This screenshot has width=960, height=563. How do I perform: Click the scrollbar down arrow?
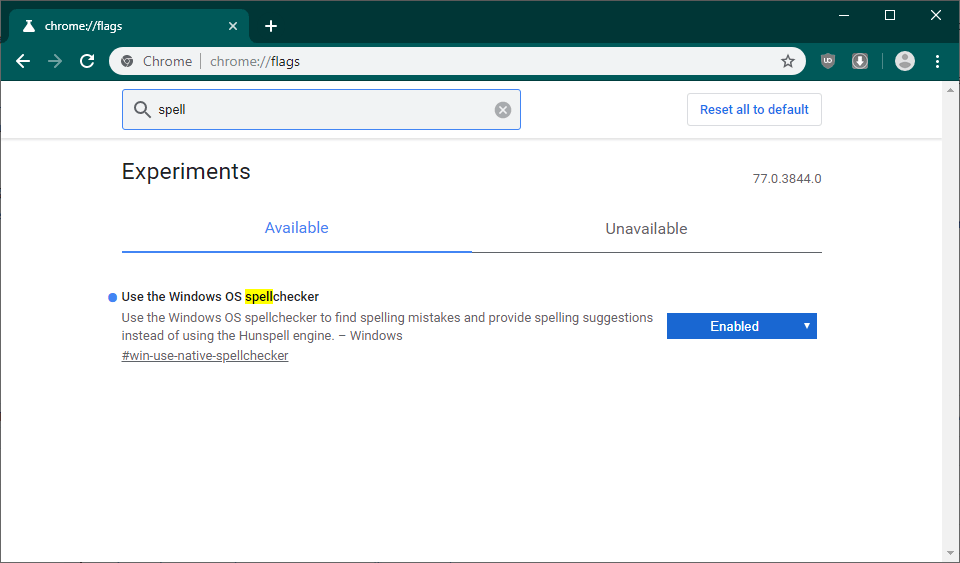(950, 554)
